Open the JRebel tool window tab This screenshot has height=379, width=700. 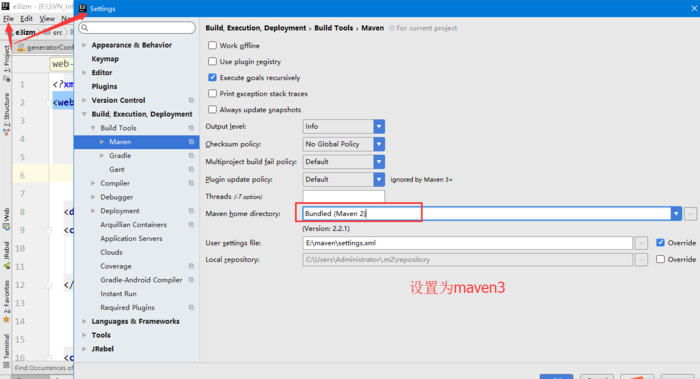[x=6, y=255]
